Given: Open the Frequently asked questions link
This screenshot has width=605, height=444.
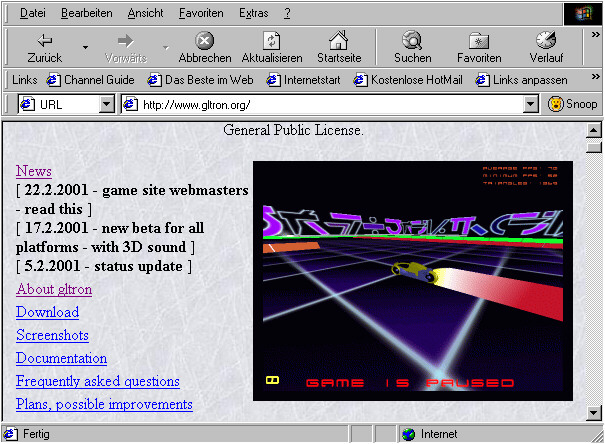Looking at the screenshot, I should click(97, 381).
